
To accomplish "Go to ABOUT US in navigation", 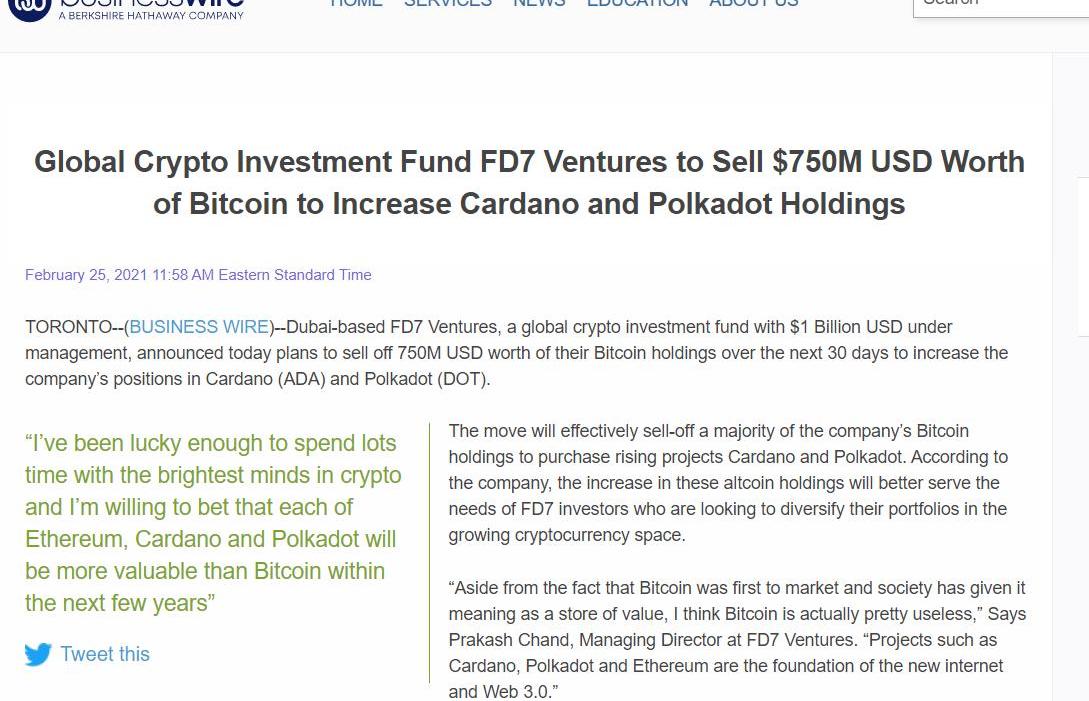I will [754, 3].
